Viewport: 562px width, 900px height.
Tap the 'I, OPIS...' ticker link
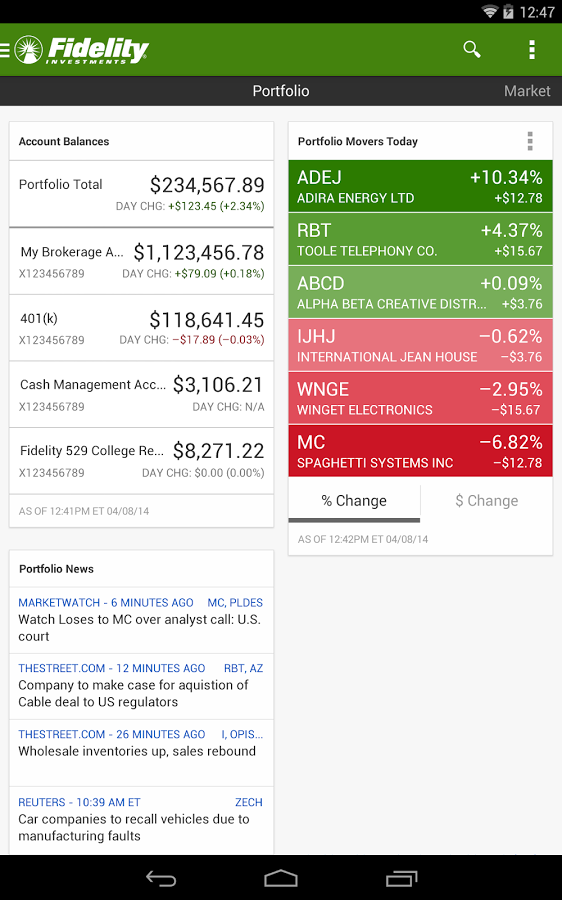click(242, 734)
